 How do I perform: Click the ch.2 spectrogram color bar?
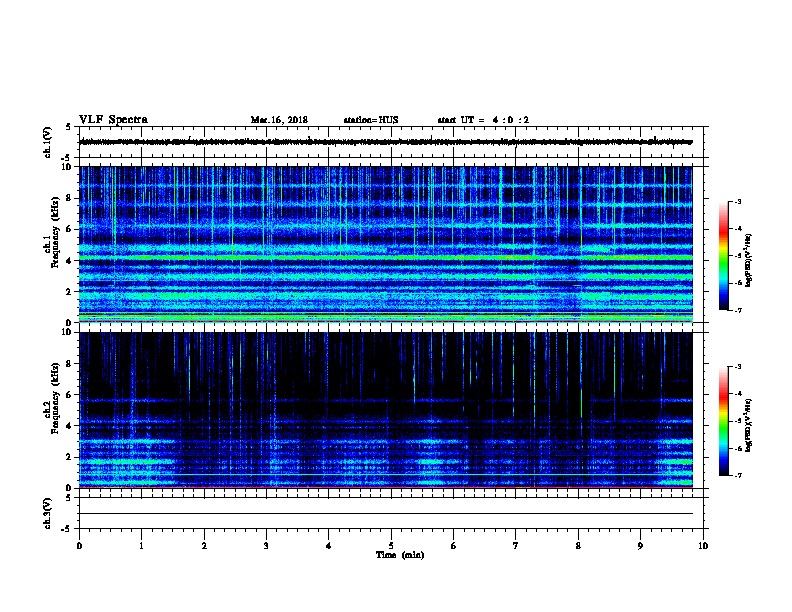[x=723, y=421]
